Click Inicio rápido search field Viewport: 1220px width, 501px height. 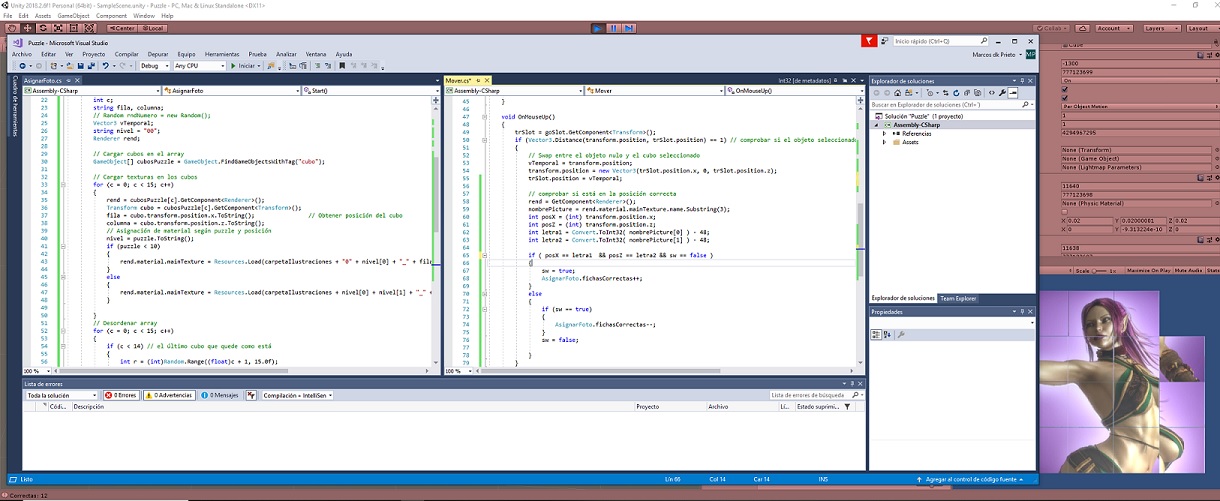point(940,41)
